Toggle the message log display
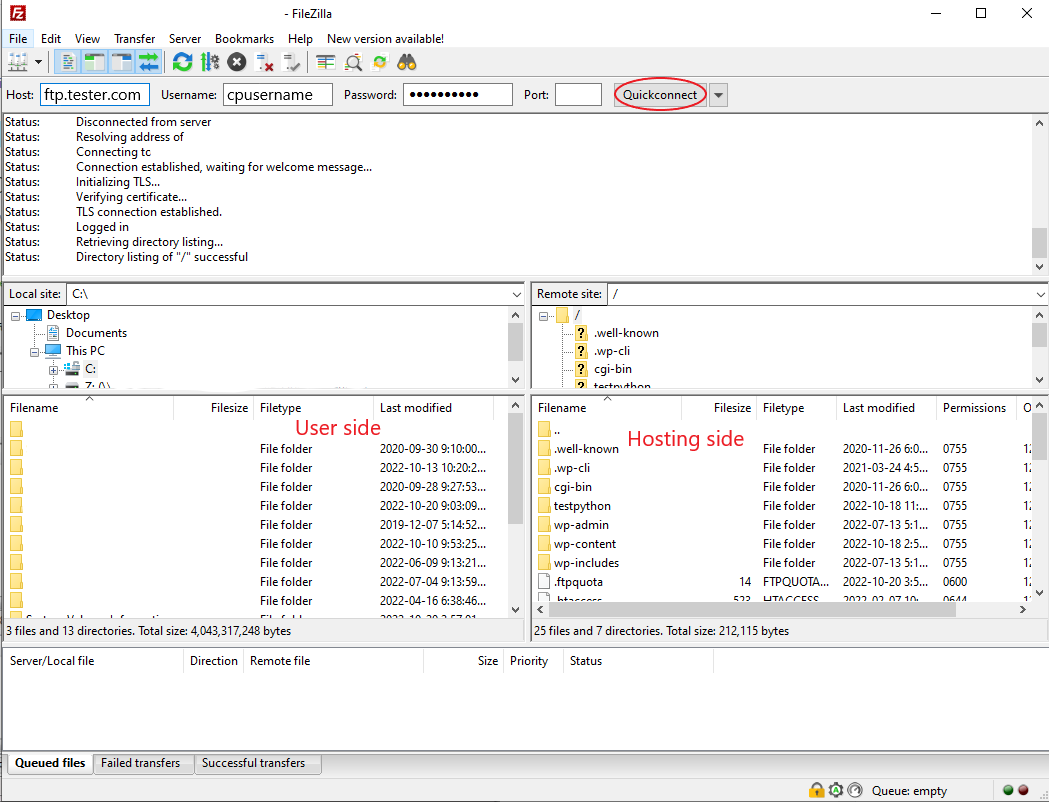 [67, 61]
